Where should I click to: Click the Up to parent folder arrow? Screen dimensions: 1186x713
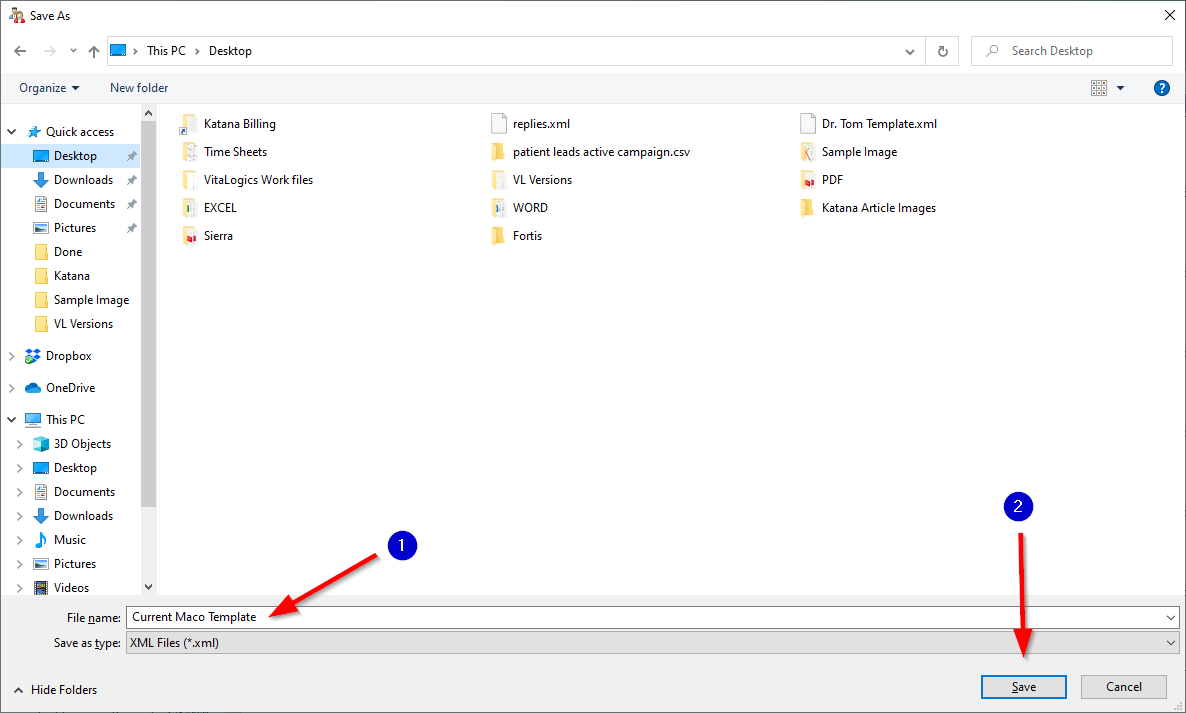94,51
